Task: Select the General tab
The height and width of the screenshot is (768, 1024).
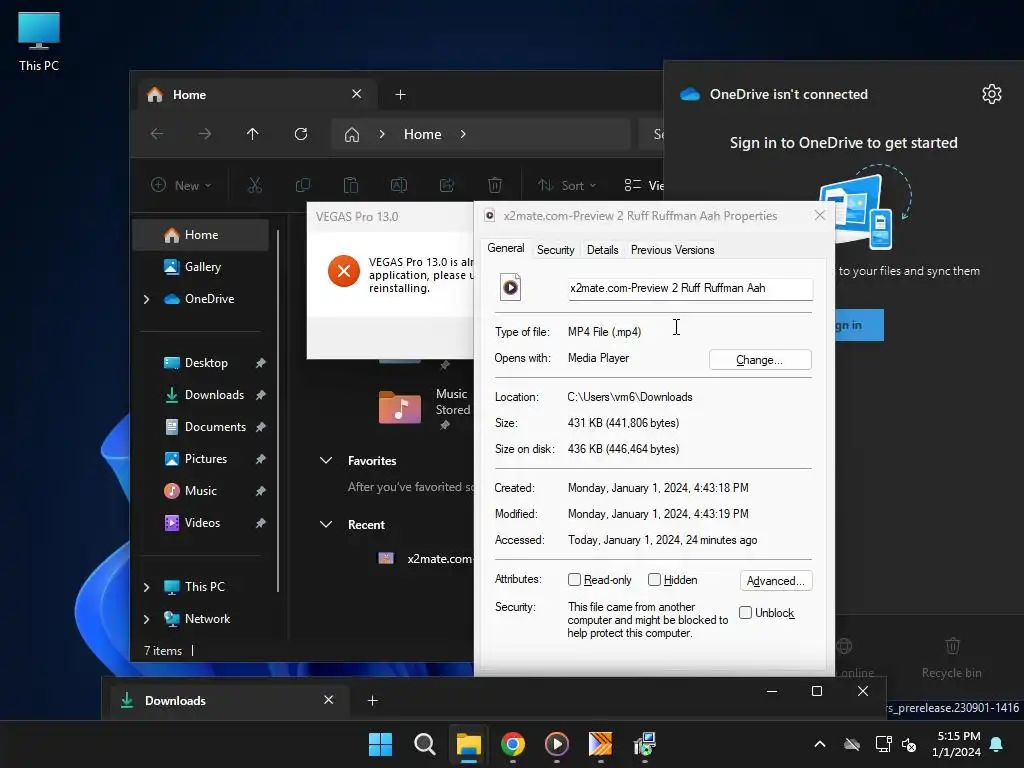Action: coord(505,248)
